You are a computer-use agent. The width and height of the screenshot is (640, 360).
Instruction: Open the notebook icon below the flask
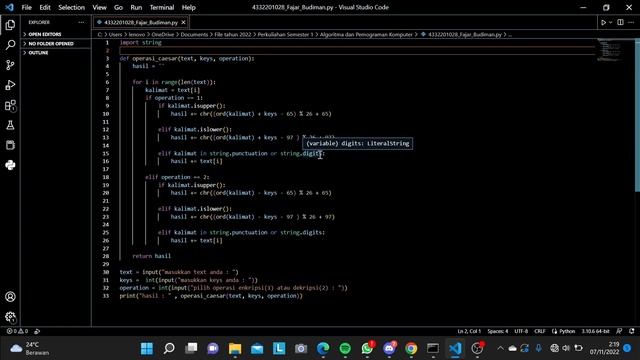tap(10, 145)
